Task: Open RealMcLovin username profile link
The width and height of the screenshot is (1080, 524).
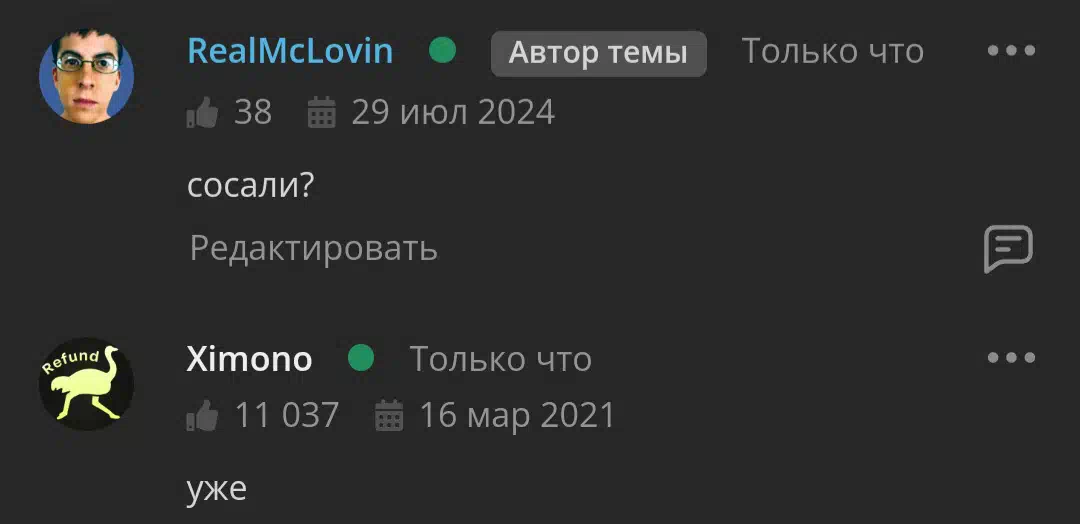Action: 290,52
